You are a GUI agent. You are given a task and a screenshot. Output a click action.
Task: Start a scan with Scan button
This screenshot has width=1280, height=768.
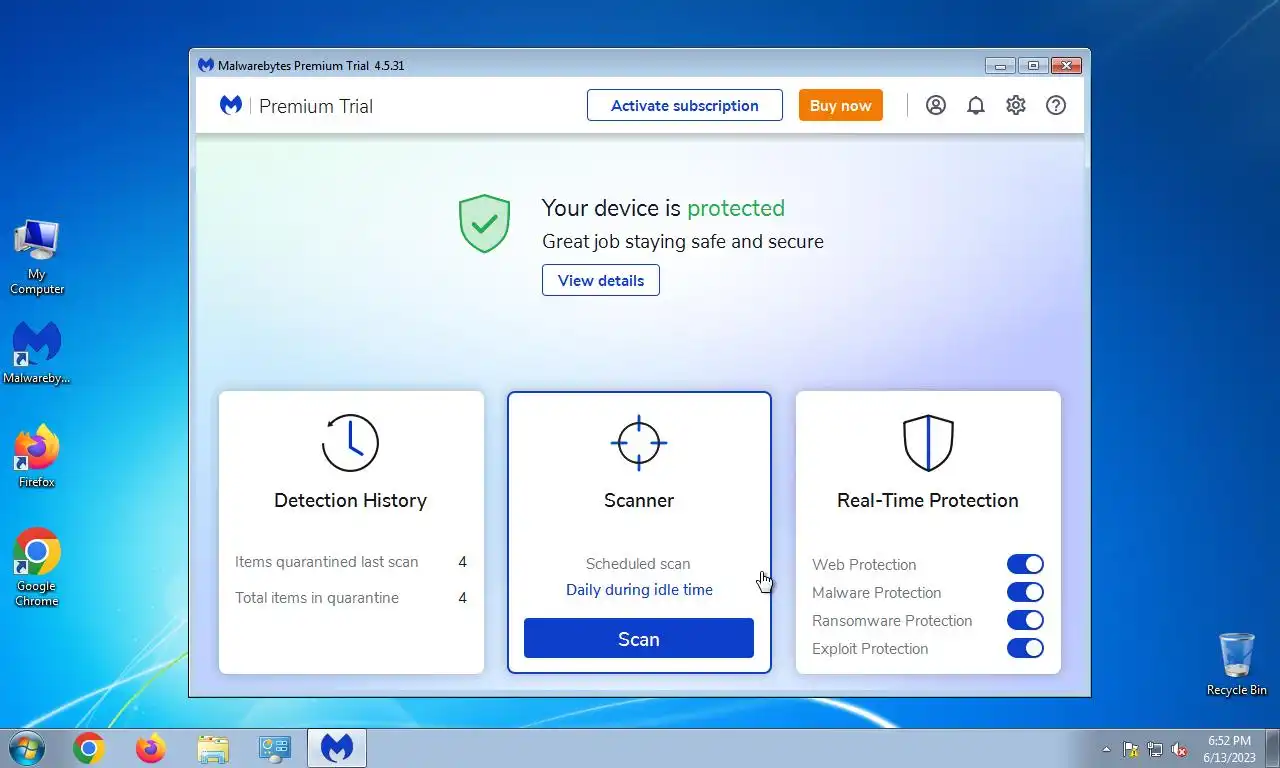click(x=639, y=638)
